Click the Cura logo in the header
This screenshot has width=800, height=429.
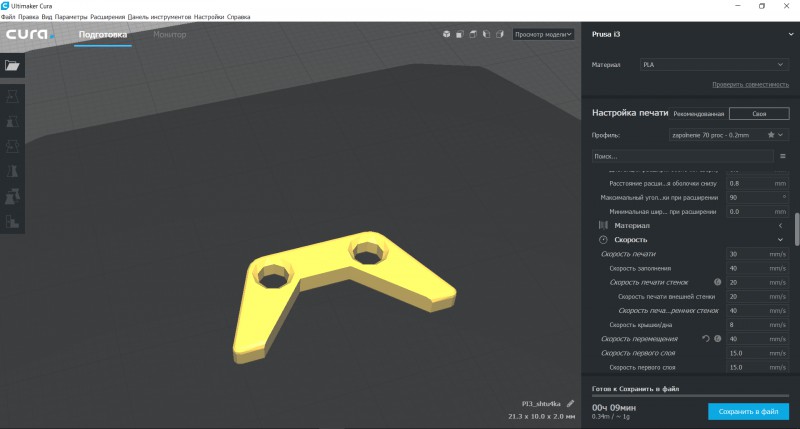30,34
